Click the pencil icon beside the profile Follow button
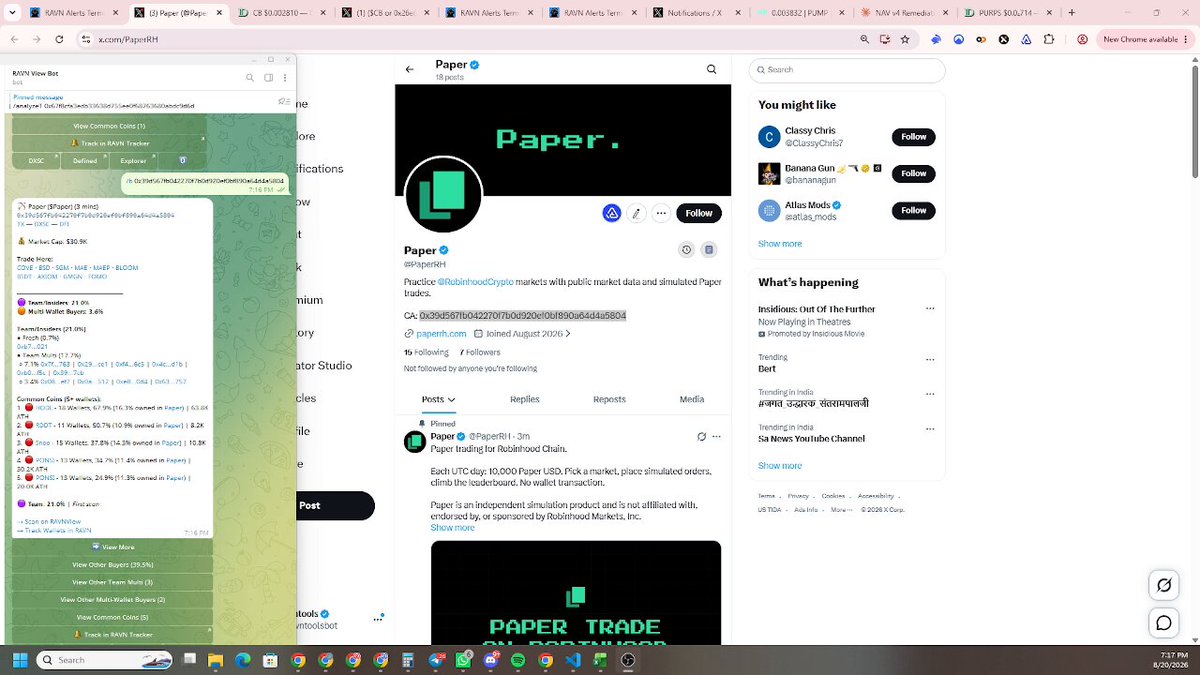1200x675 pixels. 636,213
